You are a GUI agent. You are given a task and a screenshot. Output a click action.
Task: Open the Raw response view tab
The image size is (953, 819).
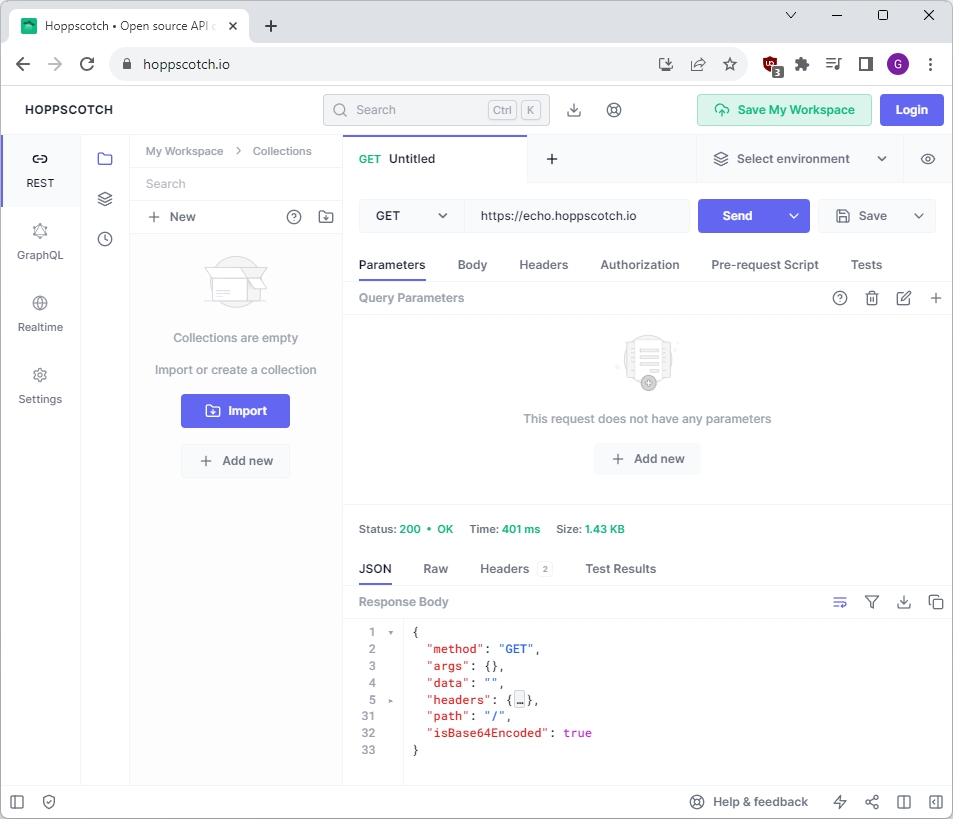pyautogui.click(x=435, y=568)
